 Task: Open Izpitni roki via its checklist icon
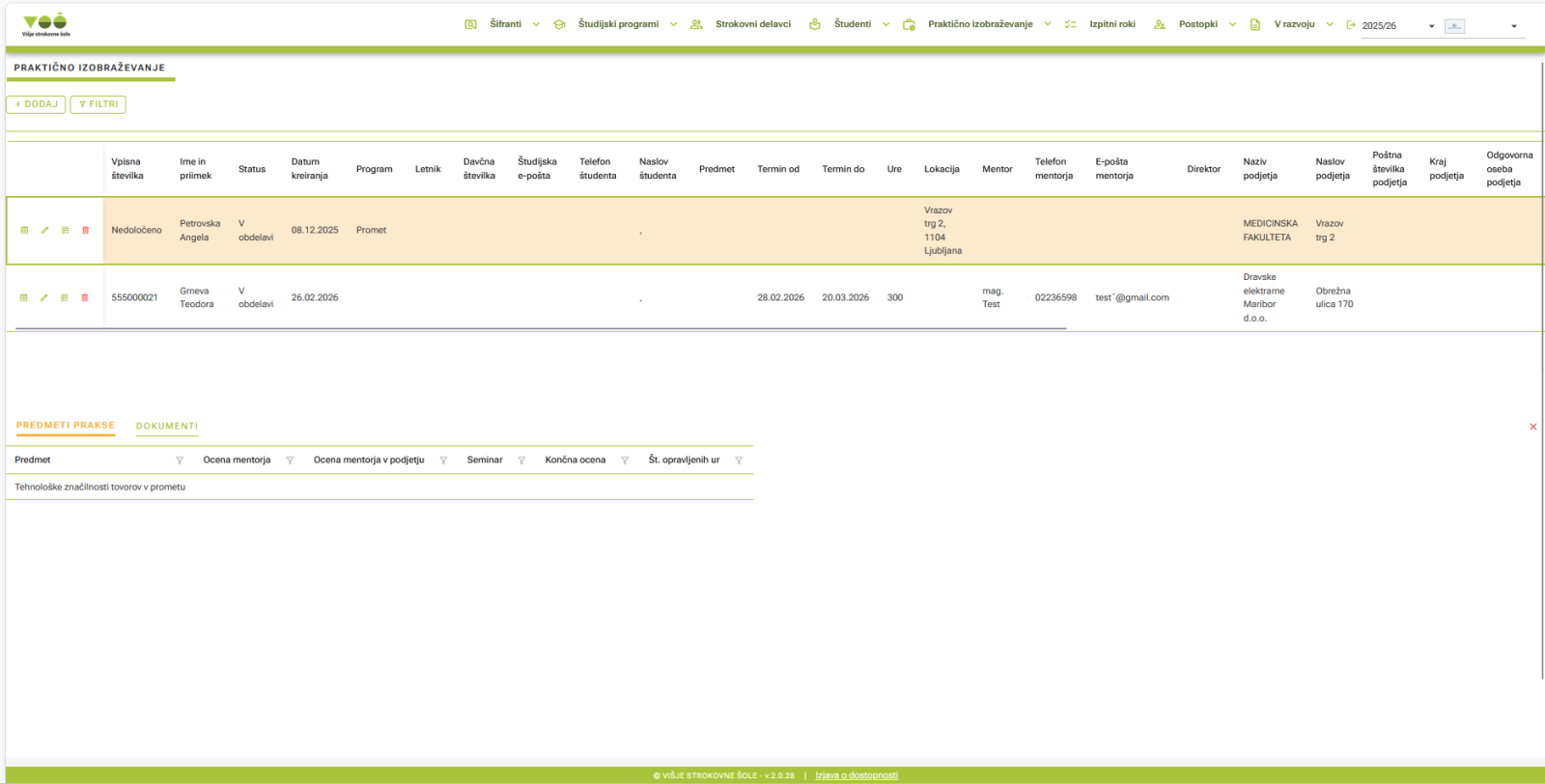pos(1070,25)
